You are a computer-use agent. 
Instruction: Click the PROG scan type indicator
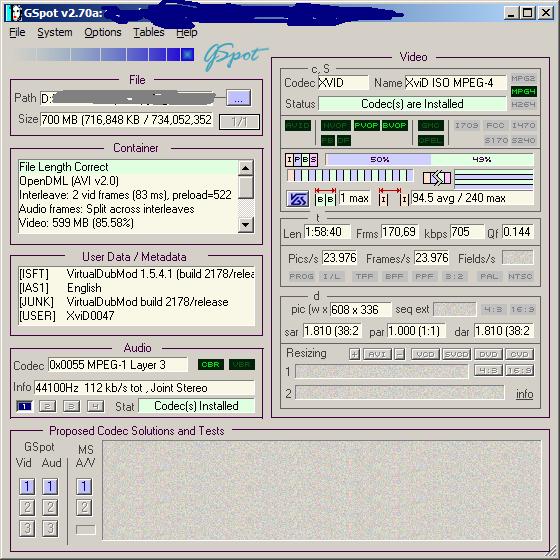(301, 276)
